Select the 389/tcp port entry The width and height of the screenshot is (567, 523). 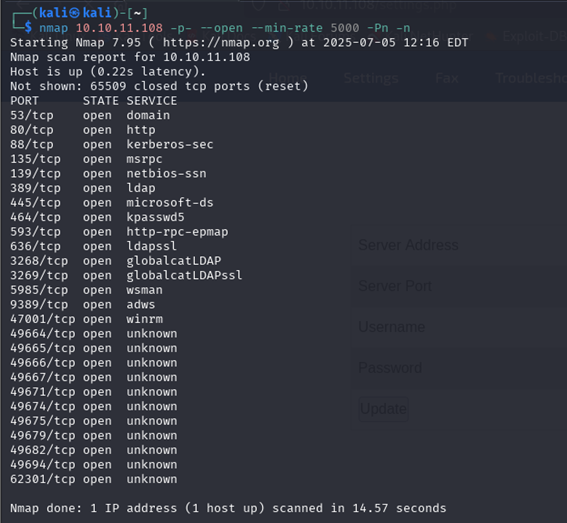coord(35,188)
